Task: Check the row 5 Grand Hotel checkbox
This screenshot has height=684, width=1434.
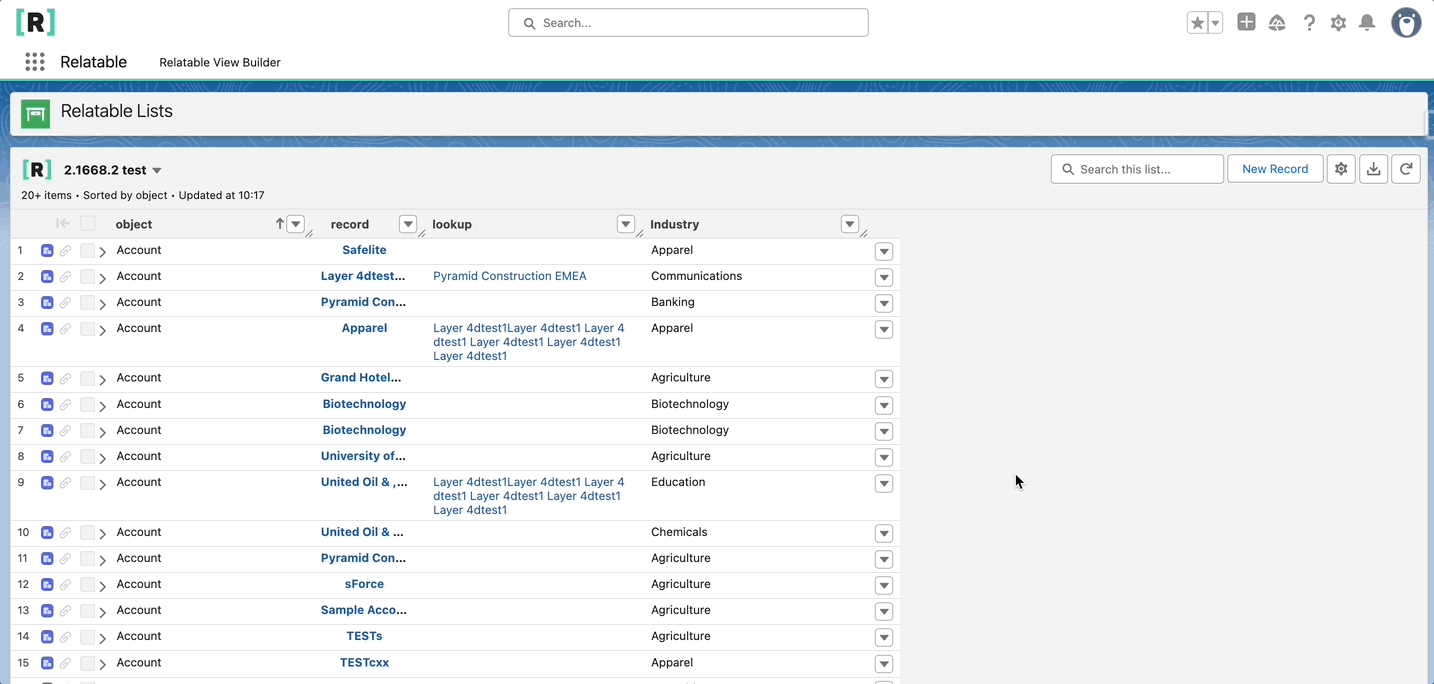Action: click(88, 379)
